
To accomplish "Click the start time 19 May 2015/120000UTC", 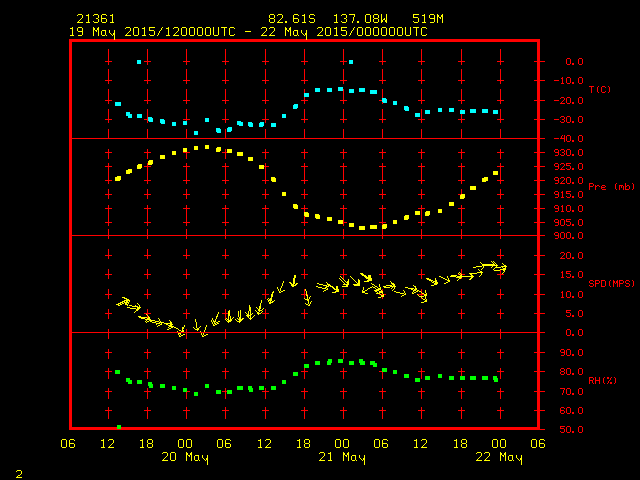I will pyautogui.click(x=152, y=32).
